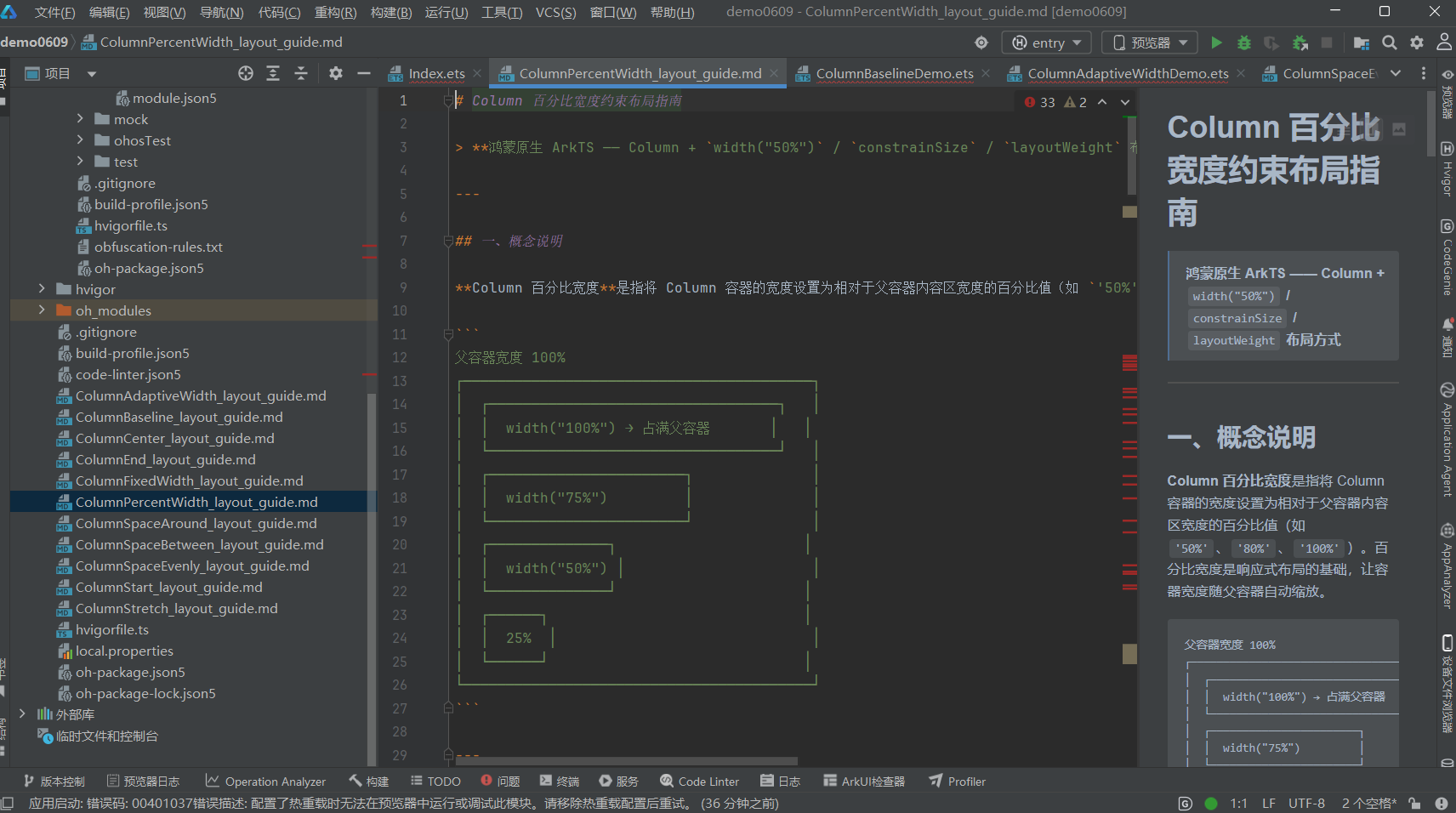Open the 重构(R) menu
1456x813 pixels.
coord(336,12)
